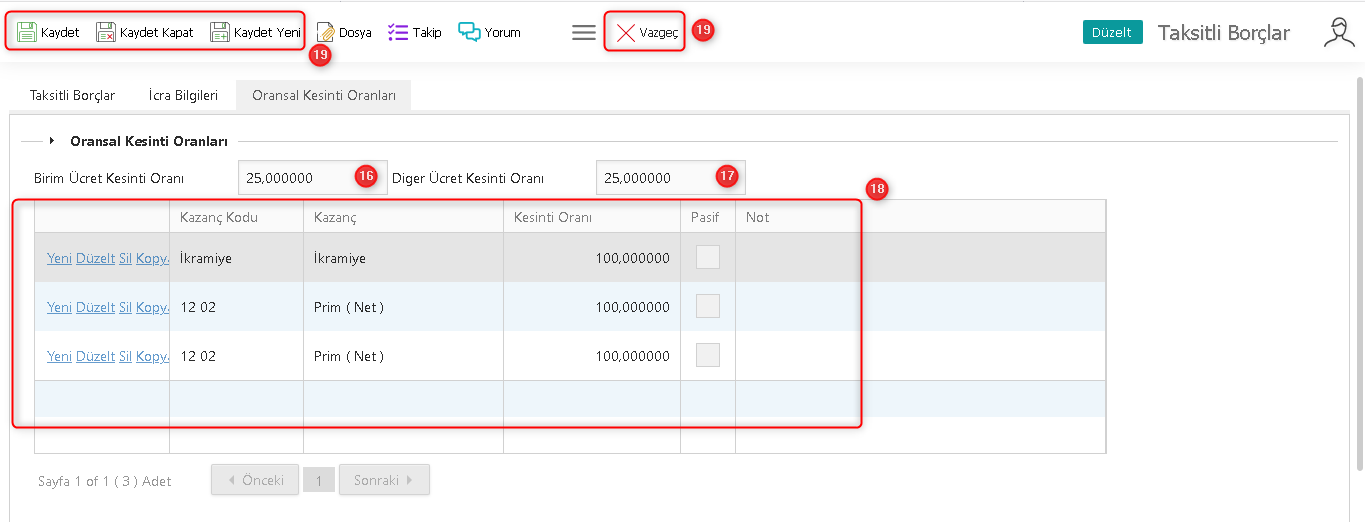Click the Kesinti Oranı column header

tap(553, 217)
